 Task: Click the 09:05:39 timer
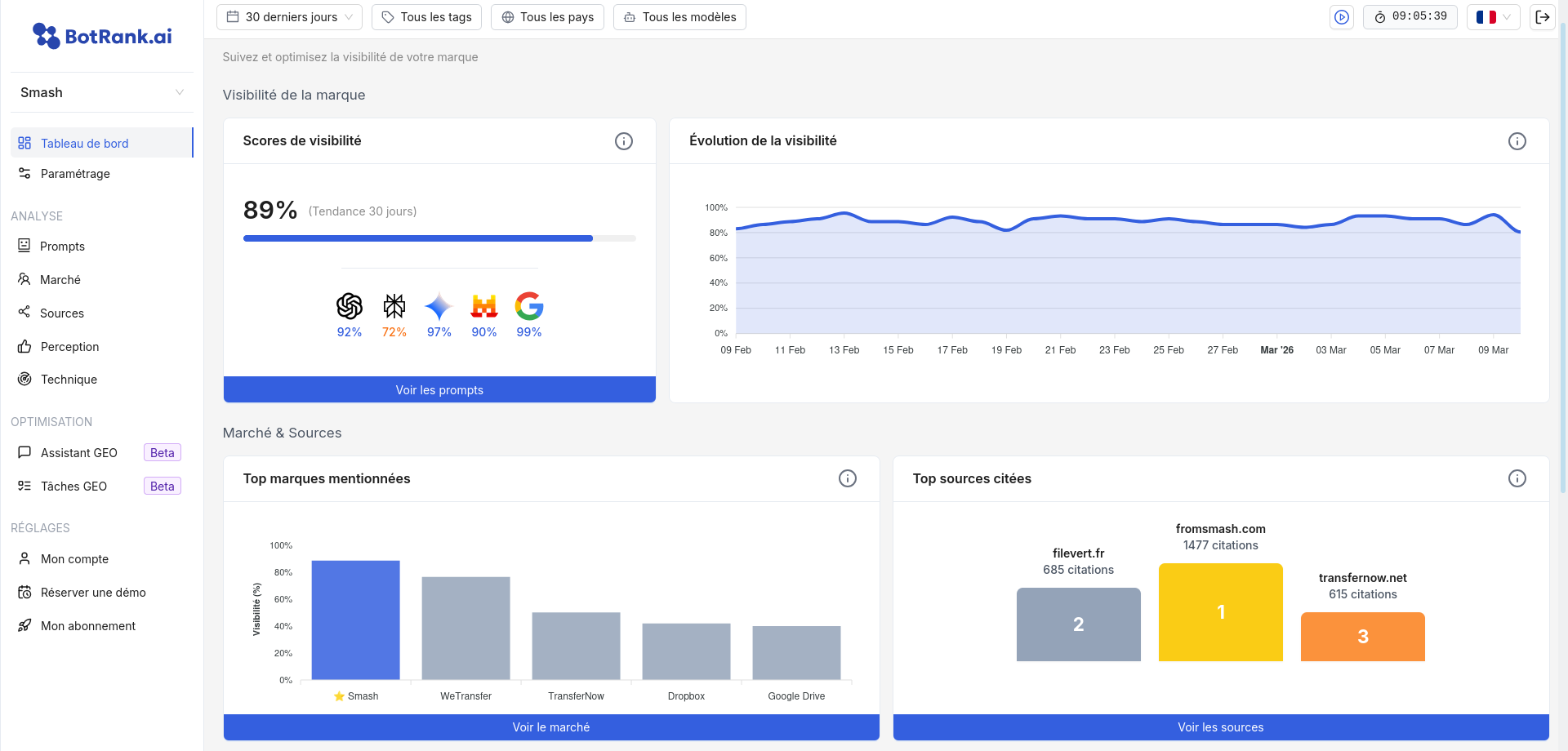tap(1410, 17)
